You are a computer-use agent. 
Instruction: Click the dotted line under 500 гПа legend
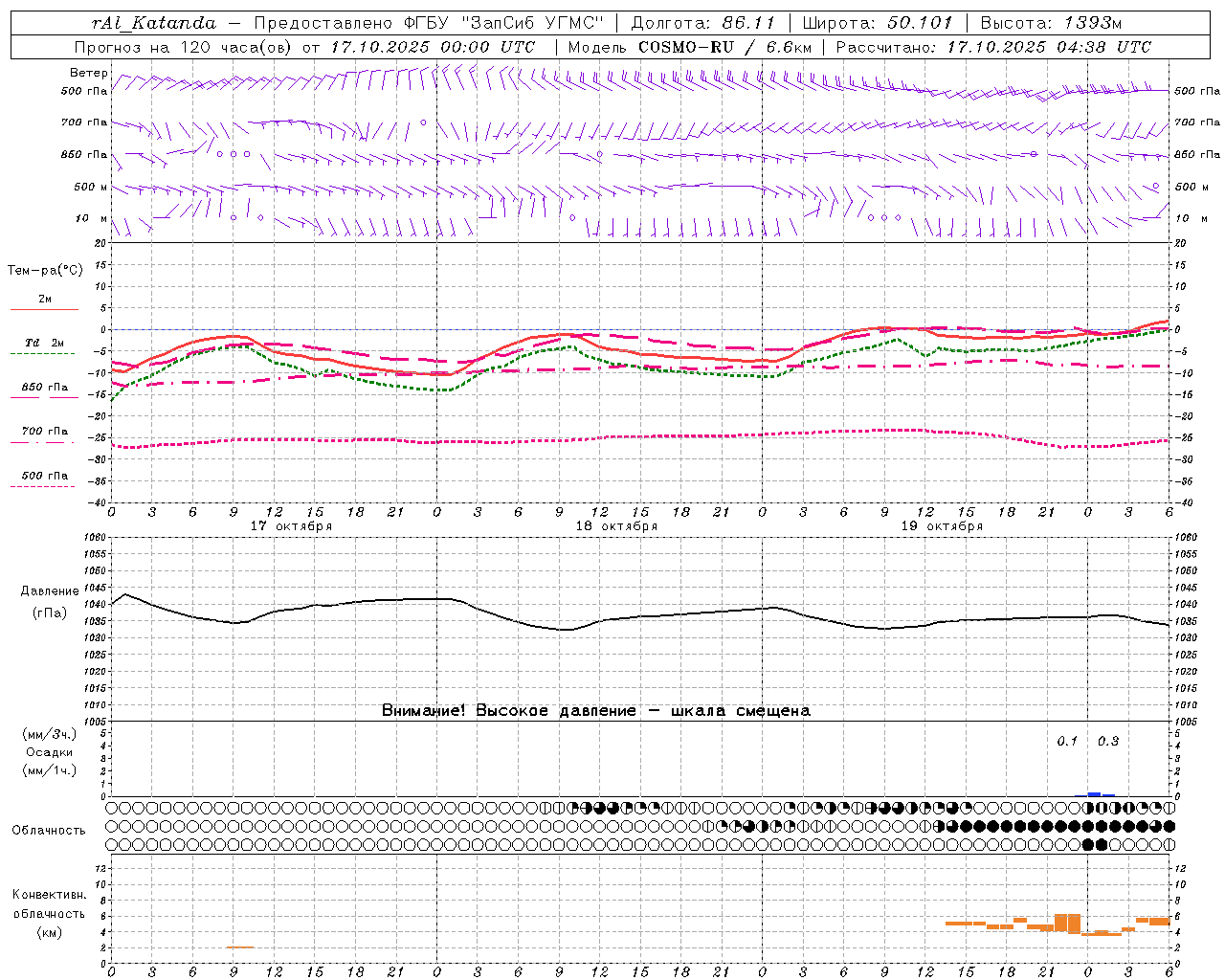[x=43, y=486]
